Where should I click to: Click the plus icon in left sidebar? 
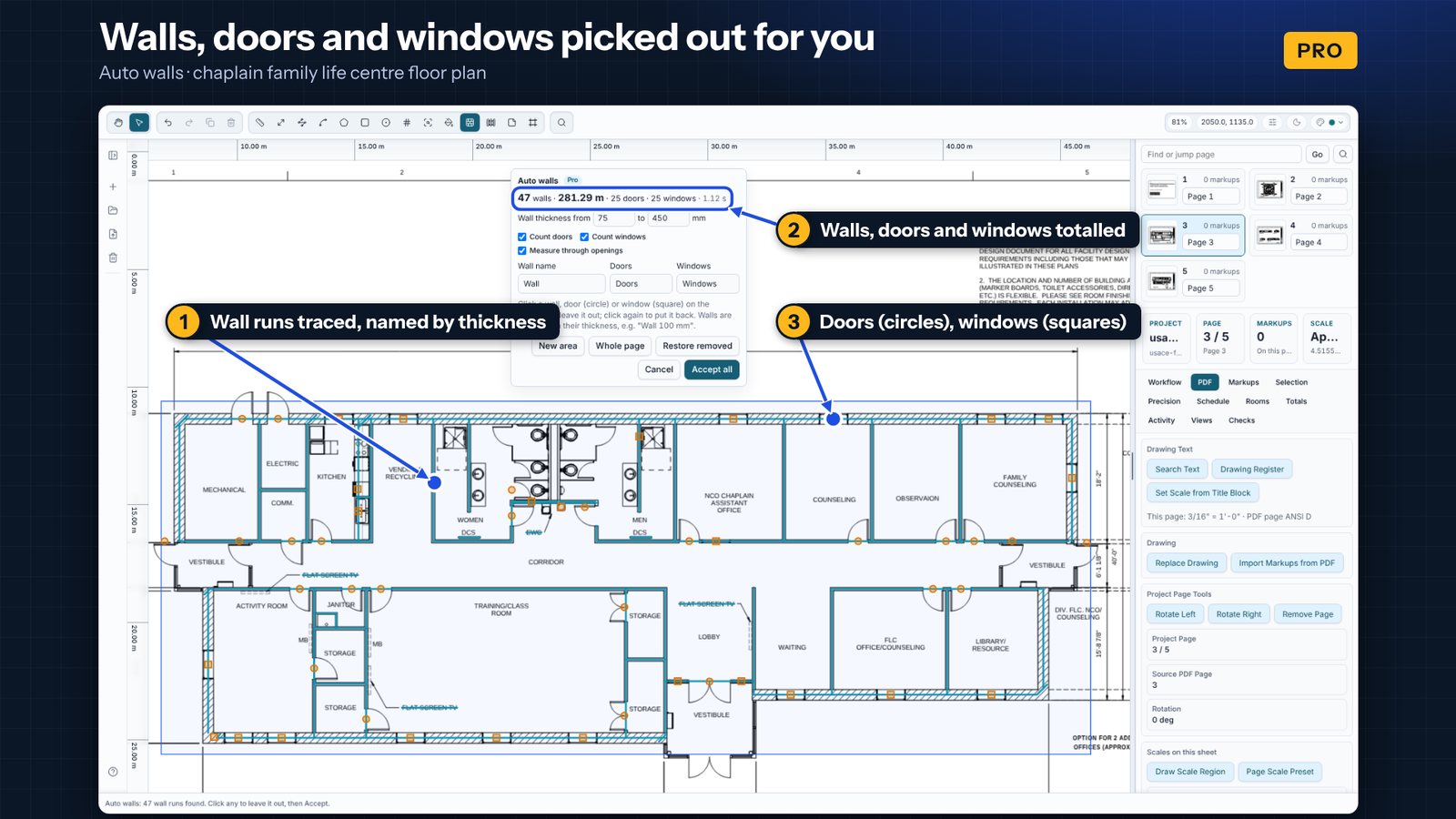tap(113, 187)
